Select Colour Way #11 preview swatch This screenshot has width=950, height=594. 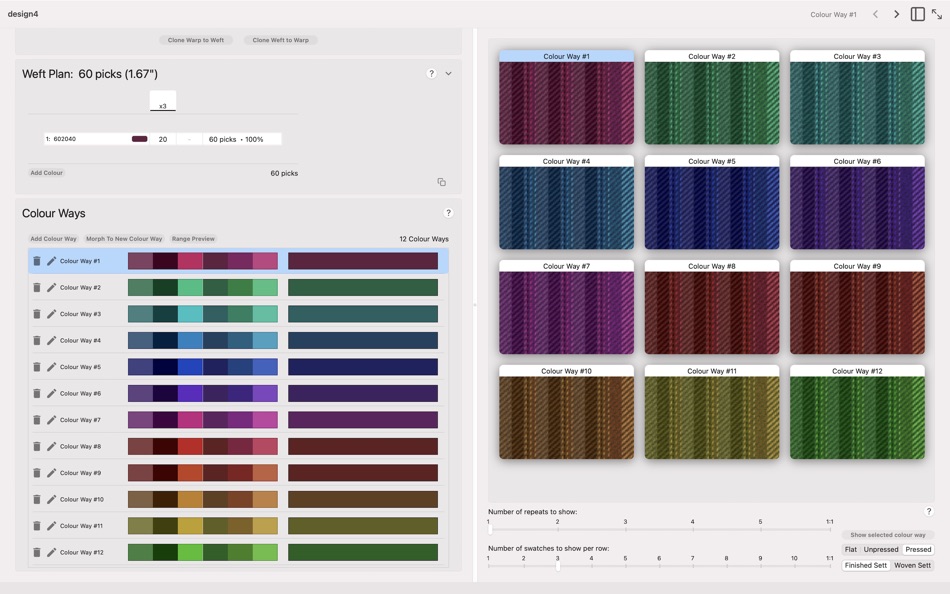(712, 412)
